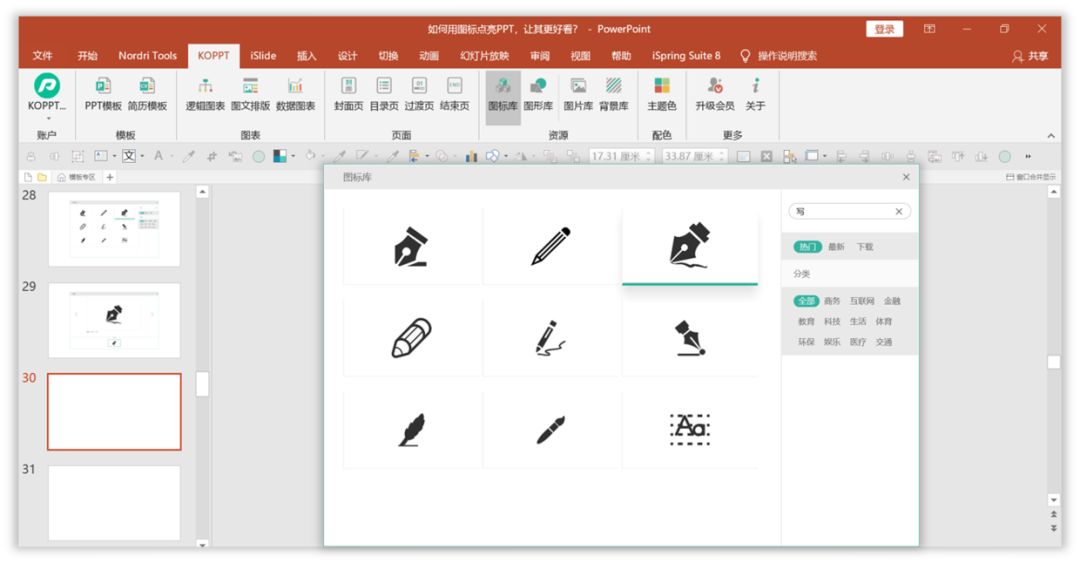Insert a 过渡页 transition page

click(419, 93)
